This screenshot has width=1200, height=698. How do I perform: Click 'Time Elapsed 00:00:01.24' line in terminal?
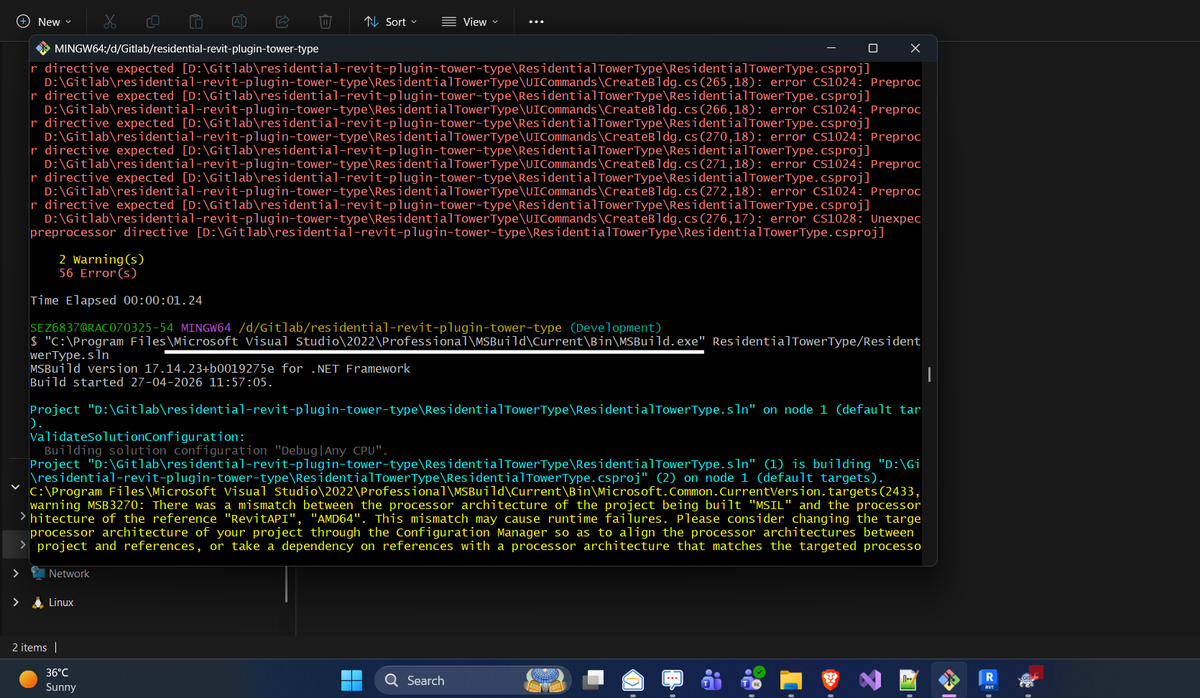(x=116, y=300)
